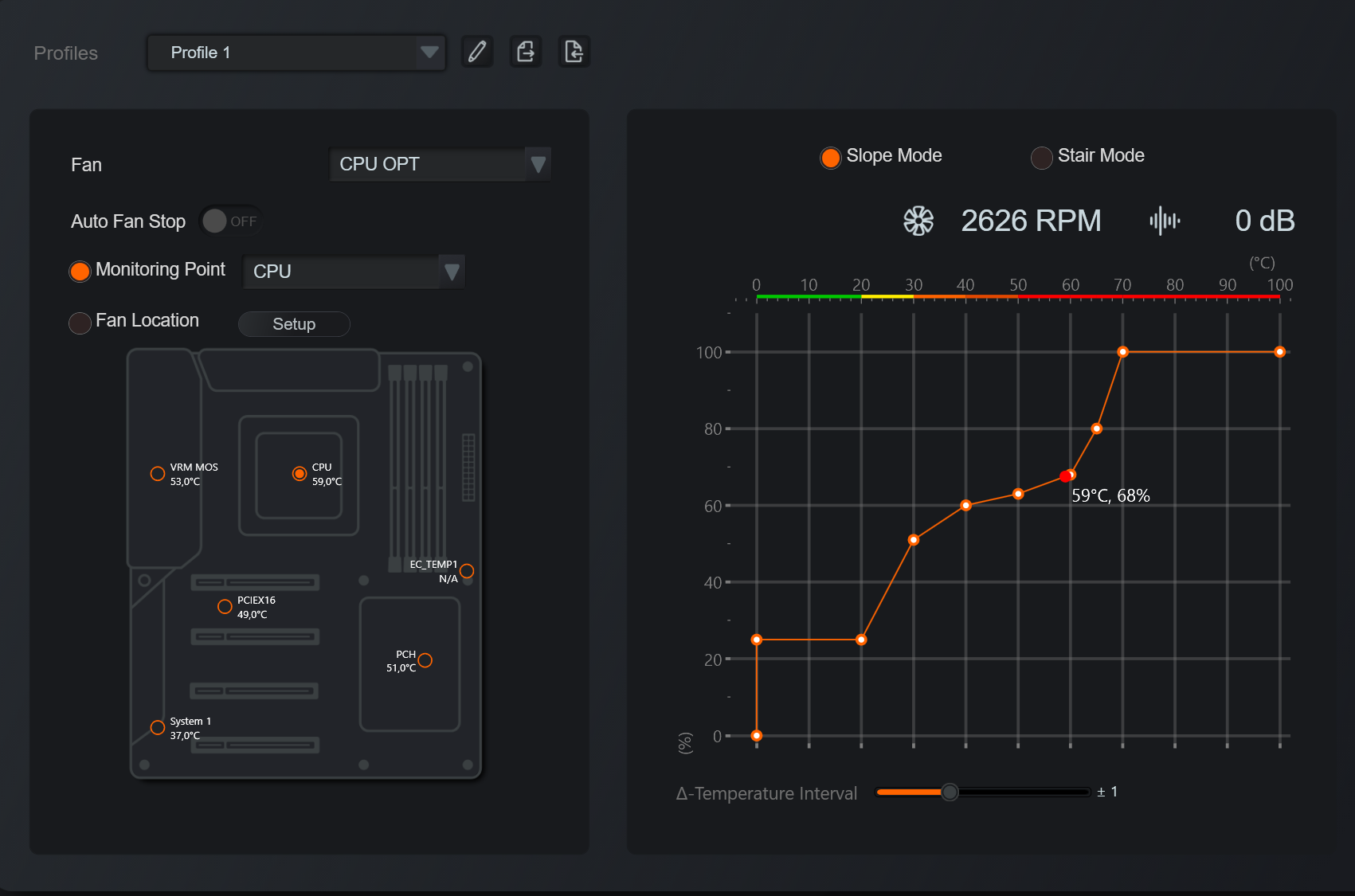Select the PCIEX16 temperature sensor marker
This screenshot has height=896, width=1355.
point(225,607)
